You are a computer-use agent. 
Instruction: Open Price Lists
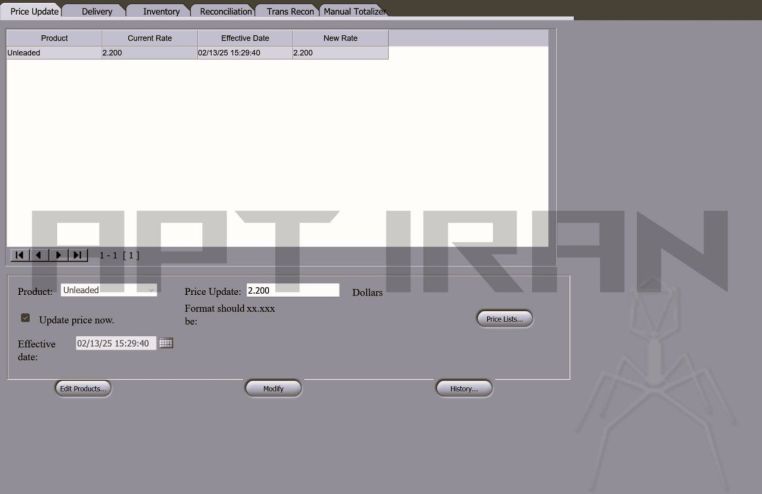(x=504, y=318)
